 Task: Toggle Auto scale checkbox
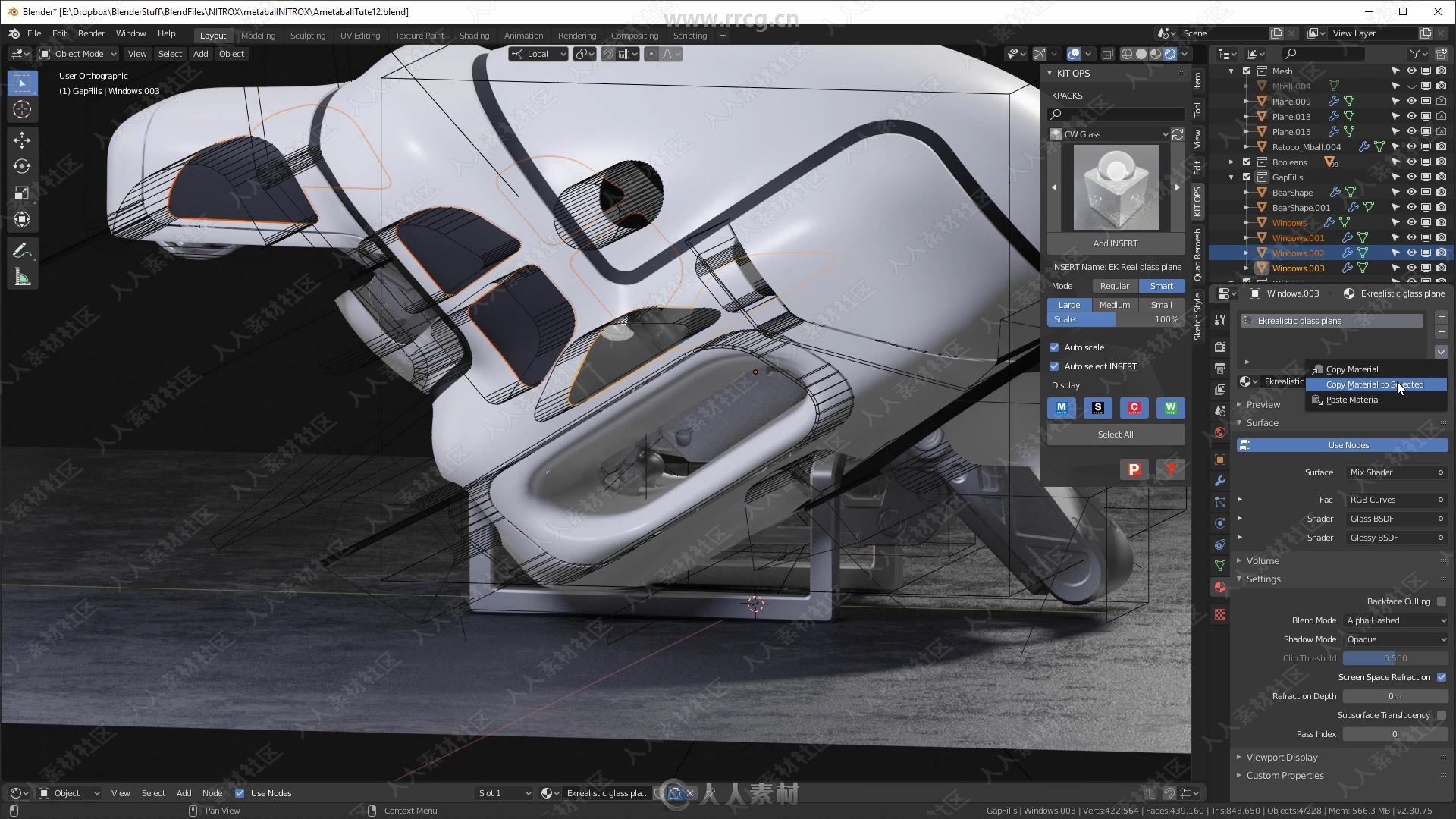1055,347
